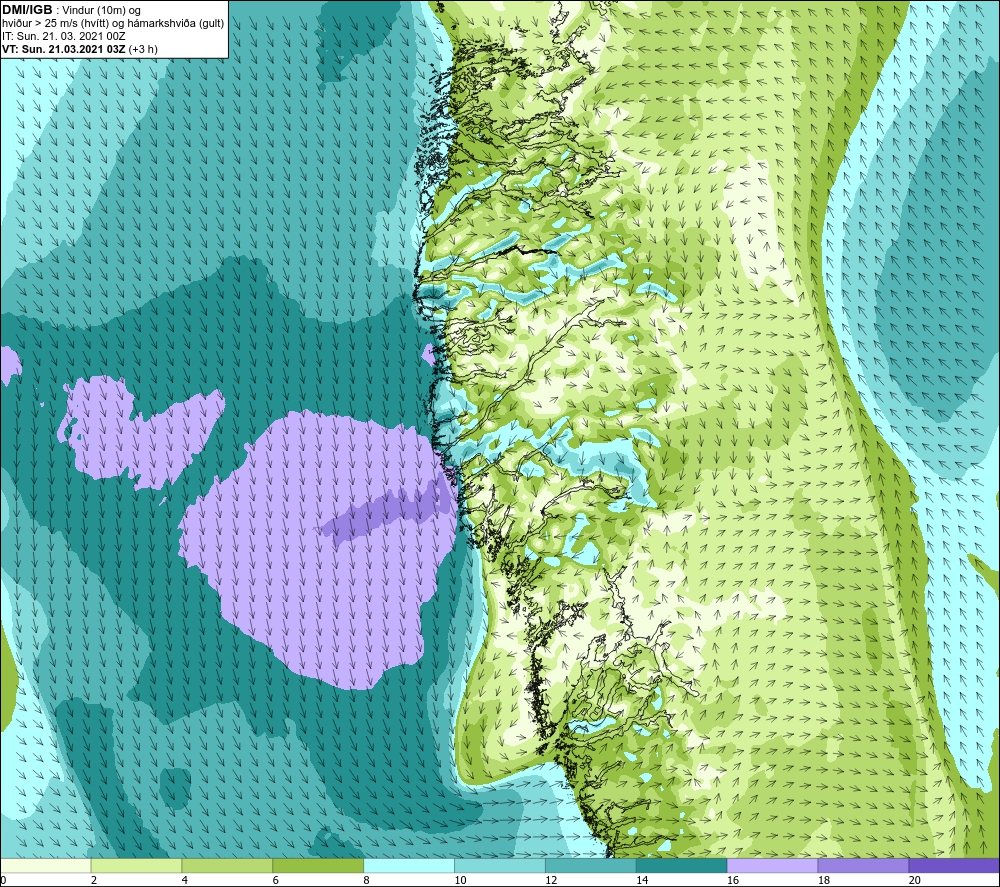Screen dimensions: 1000x887
Task: Click the legend scale label '12'
Action: click(x=551, y=881)
